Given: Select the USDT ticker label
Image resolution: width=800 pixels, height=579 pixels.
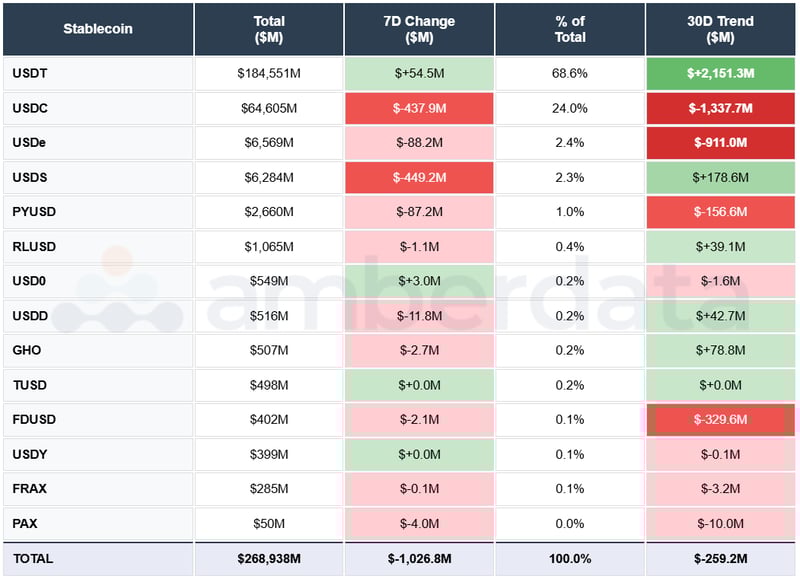Looking at the screenshot, I should [x=30, y=73].
